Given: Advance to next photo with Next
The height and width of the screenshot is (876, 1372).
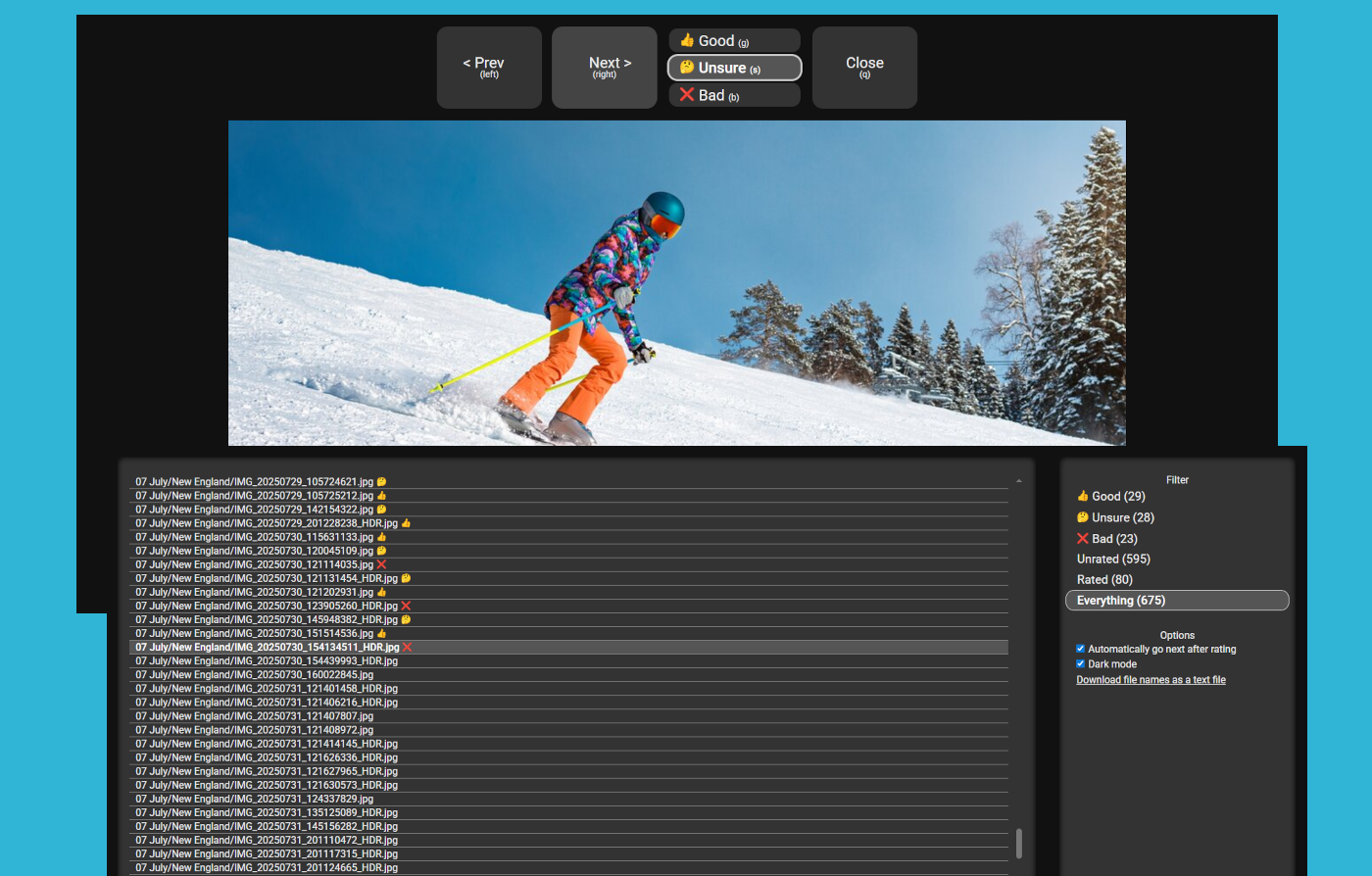Looking at the screenshot, I should 605,67.
